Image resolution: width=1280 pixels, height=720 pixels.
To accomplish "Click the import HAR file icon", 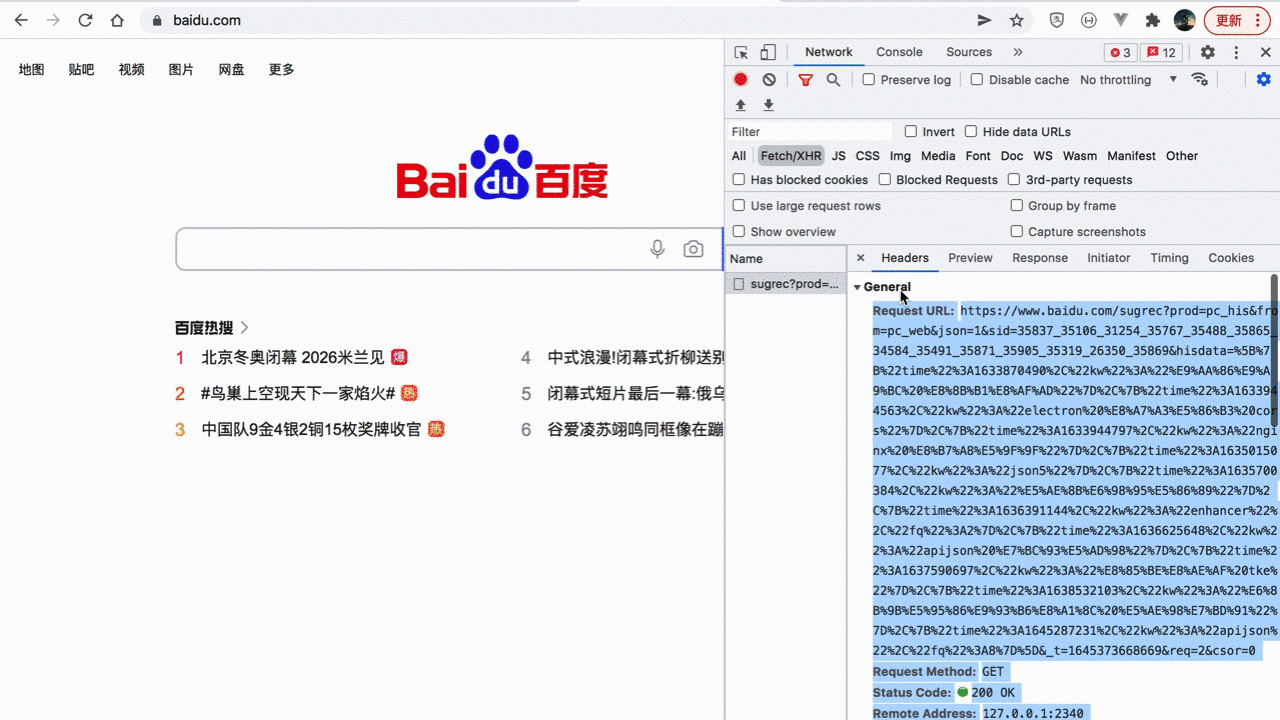I will (x=740, y=105).
